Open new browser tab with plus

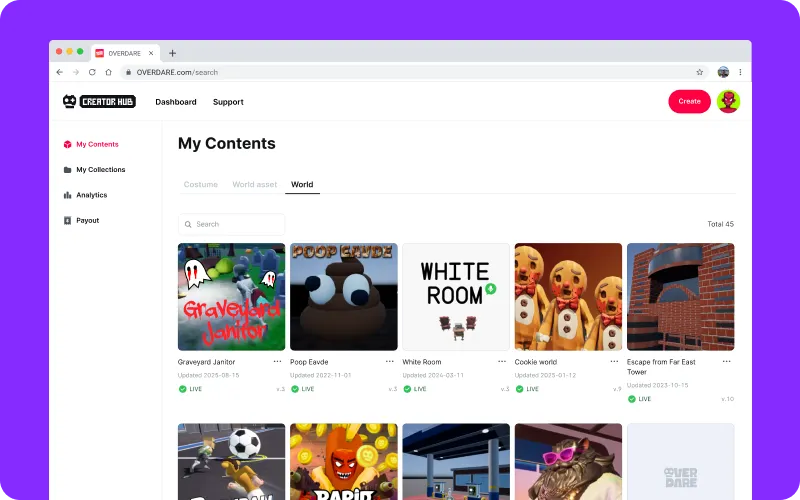tap(172, 53)
